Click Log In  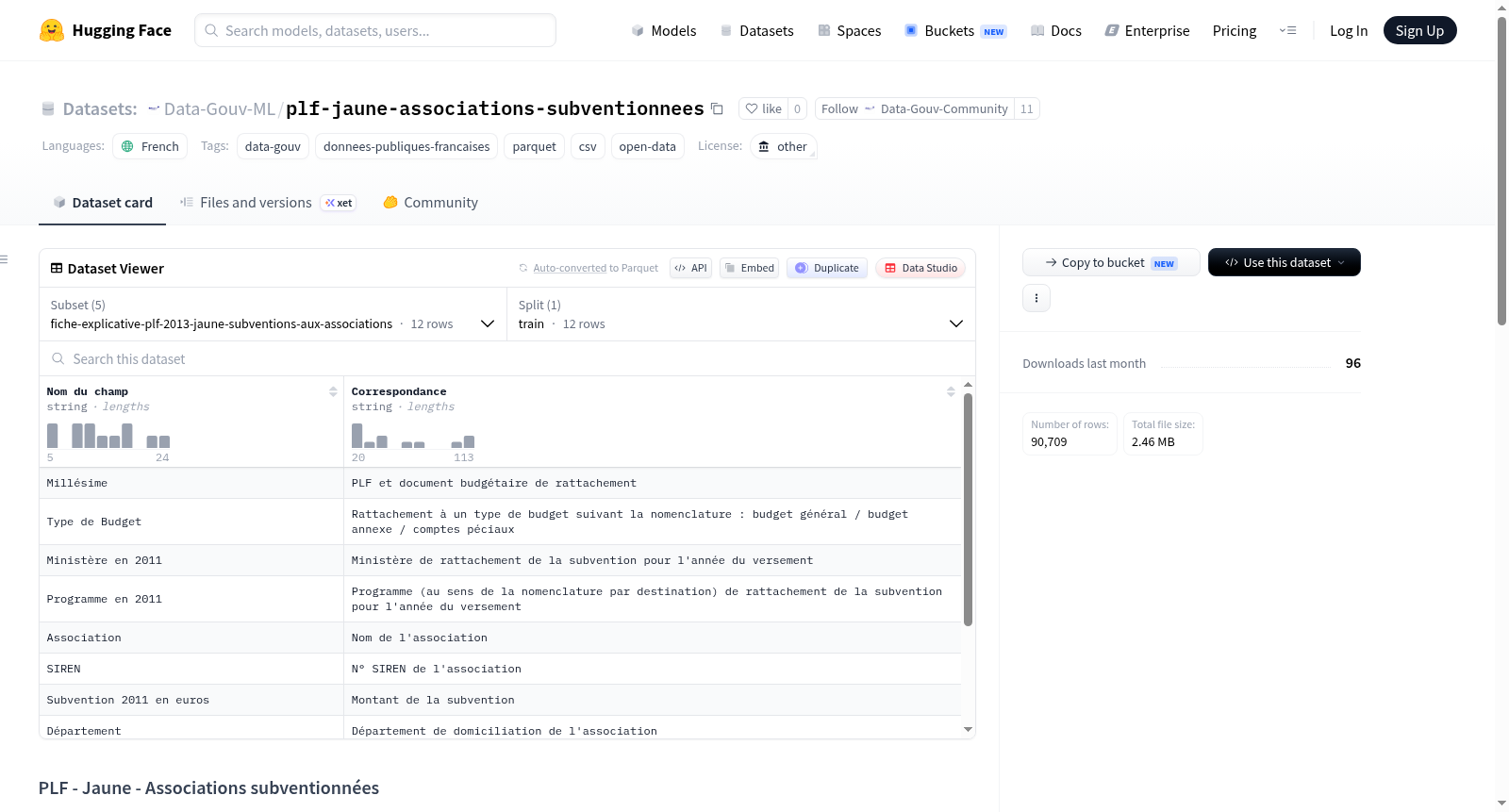[1349, 30]
